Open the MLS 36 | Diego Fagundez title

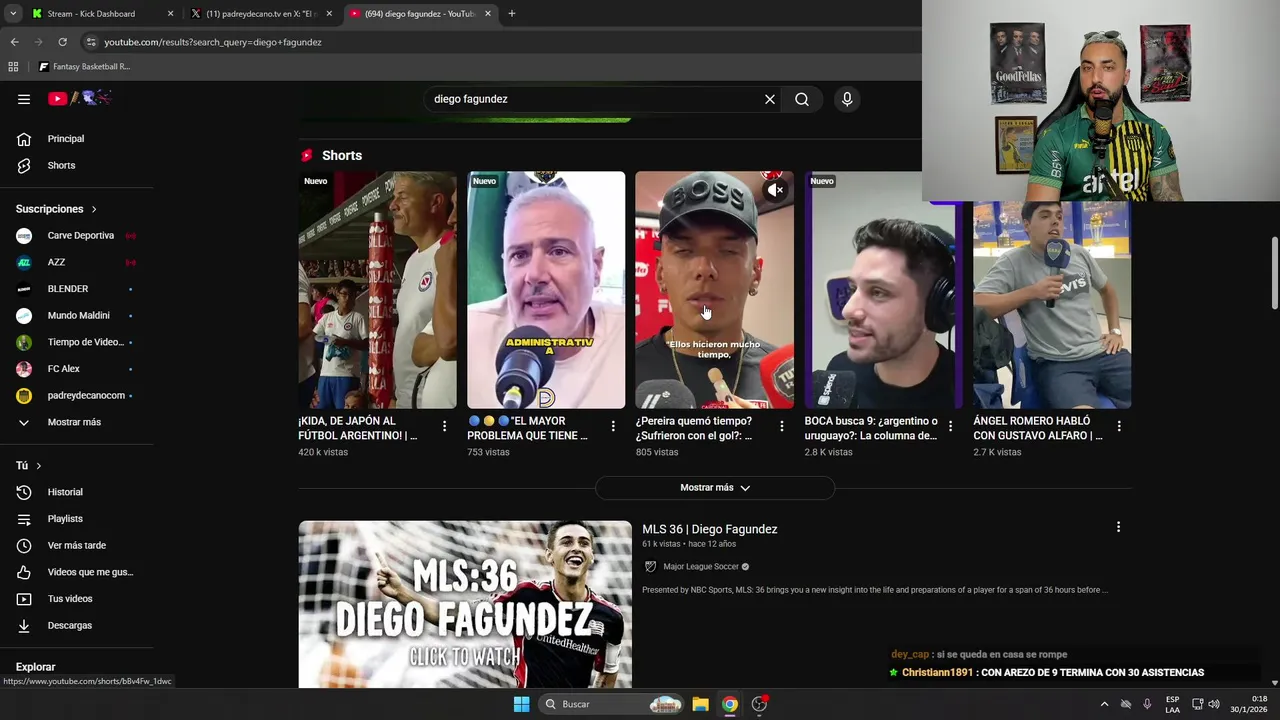pyautogui.click(x=709, y=529)
